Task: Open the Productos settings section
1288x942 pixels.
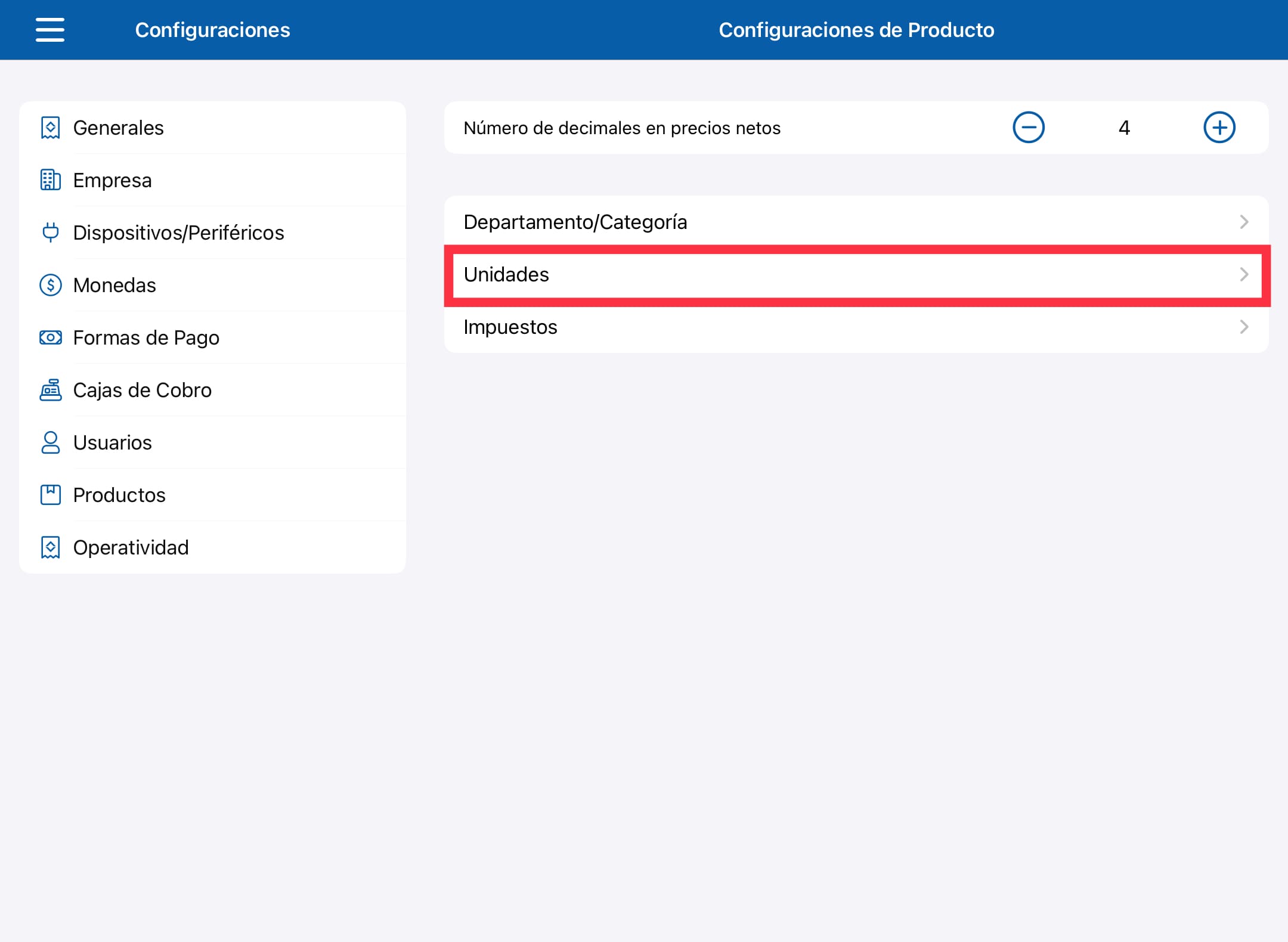Action: point(212,495)
